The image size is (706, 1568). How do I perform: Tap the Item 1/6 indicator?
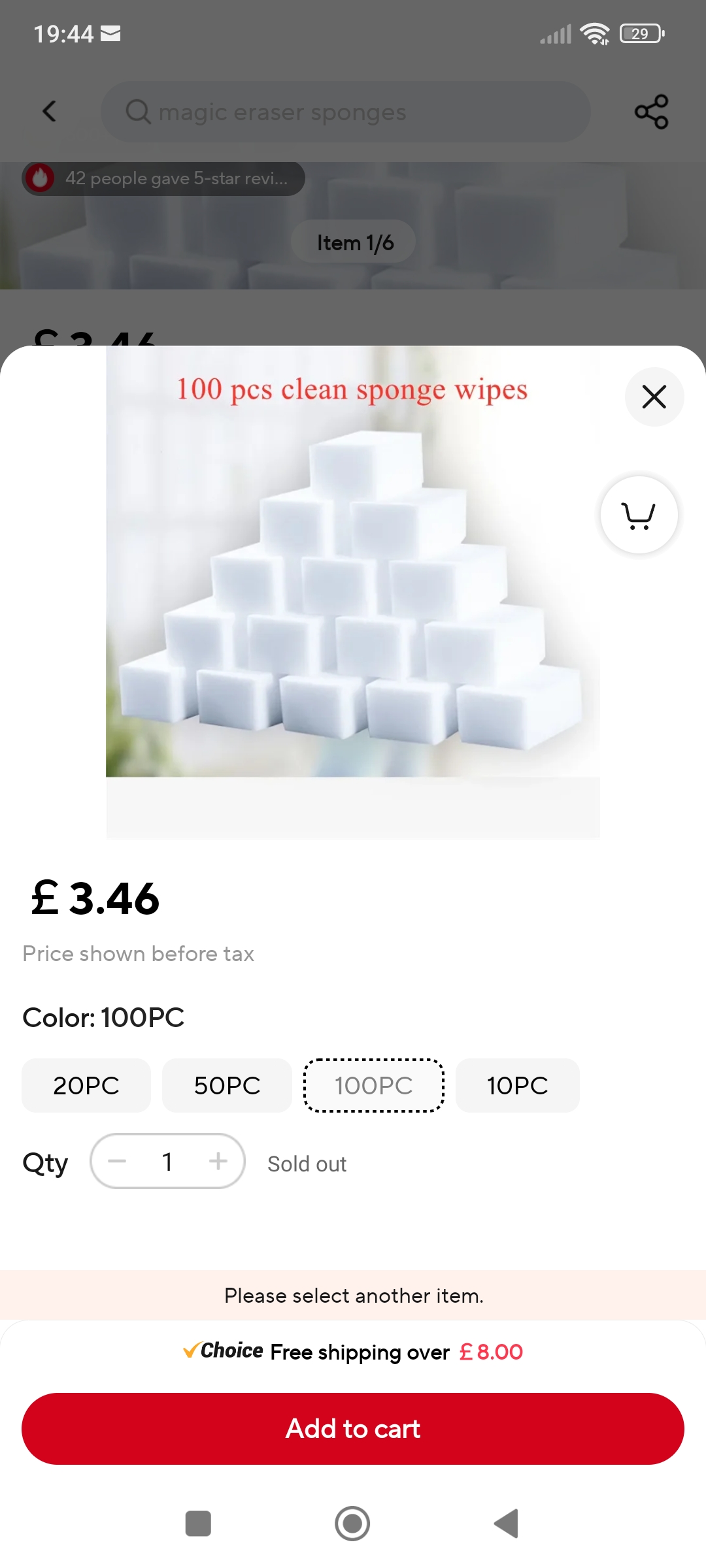point(354,242)
